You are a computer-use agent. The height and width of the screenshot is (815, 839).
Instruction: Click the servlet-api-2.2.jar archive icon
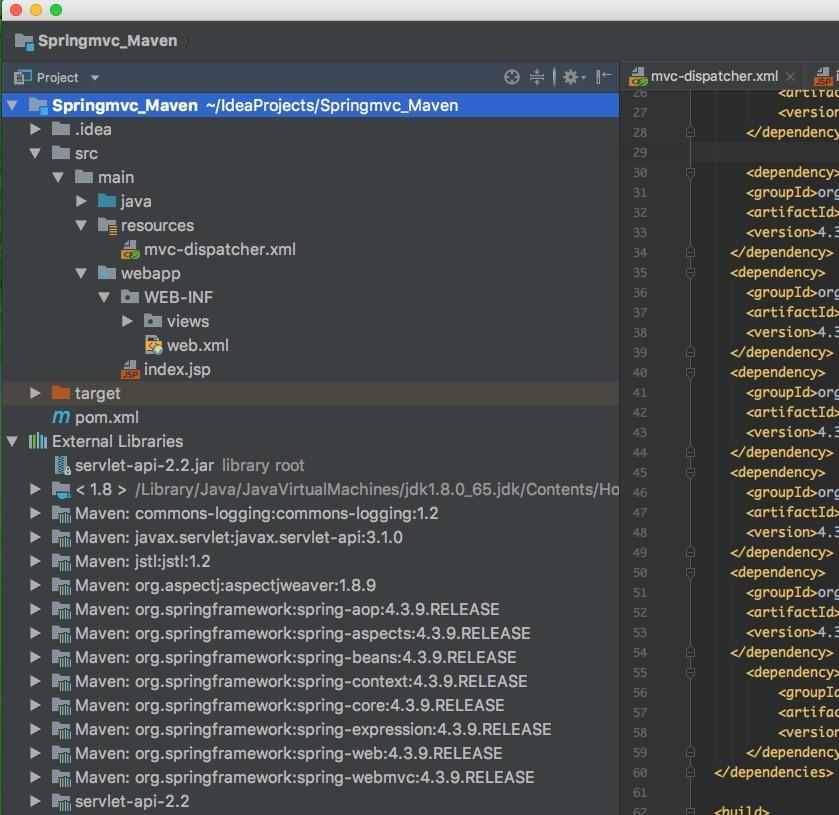[x=63, y=466]
